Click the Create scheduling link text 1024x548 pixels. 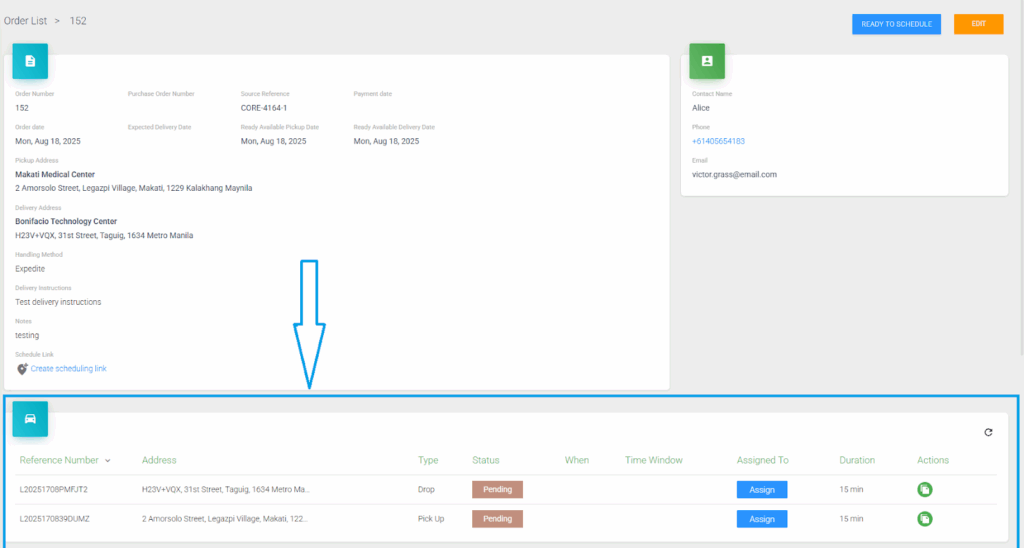[68, 369]
